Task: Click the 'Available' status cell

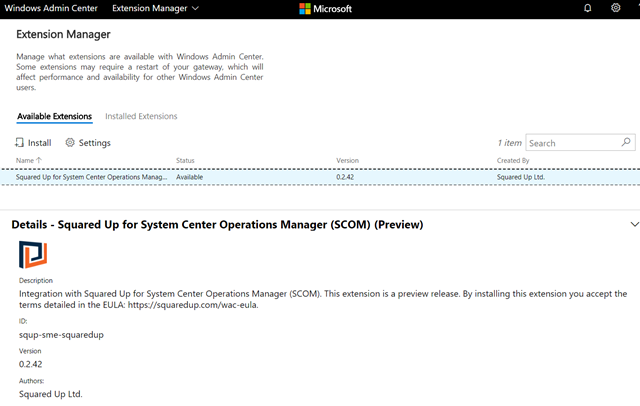Action: coord(189,177)
